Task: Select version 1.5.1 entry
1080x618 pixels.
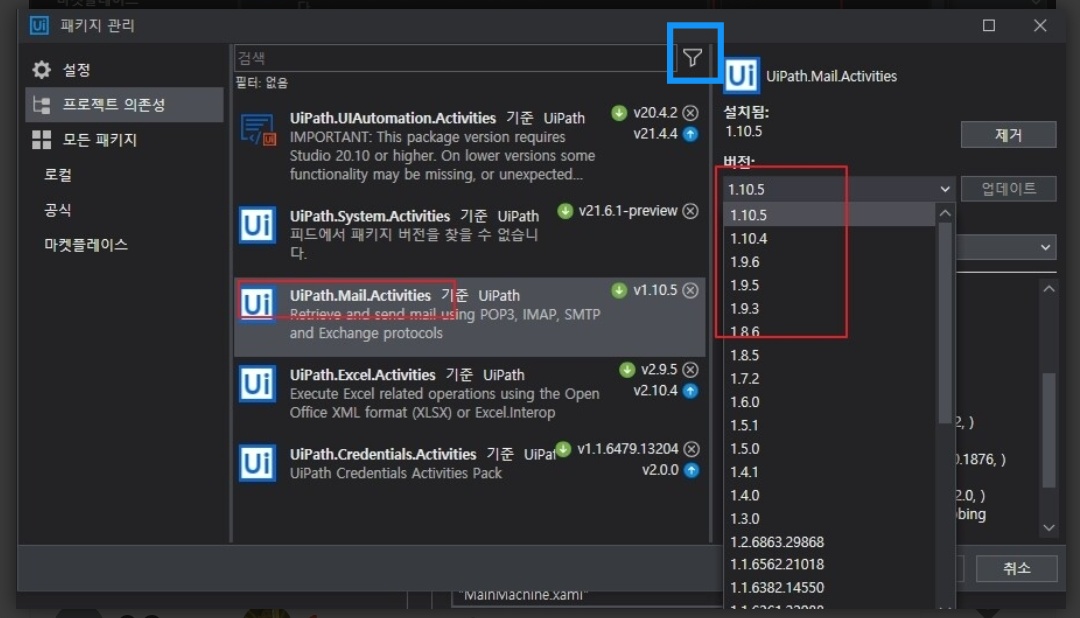Action: 829,426
